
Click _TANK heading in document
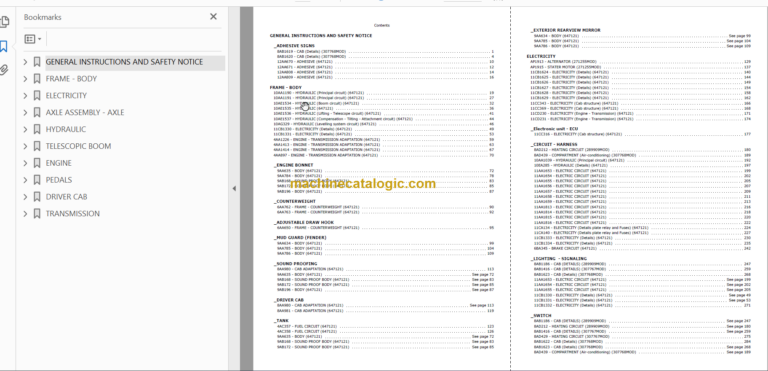281,321
